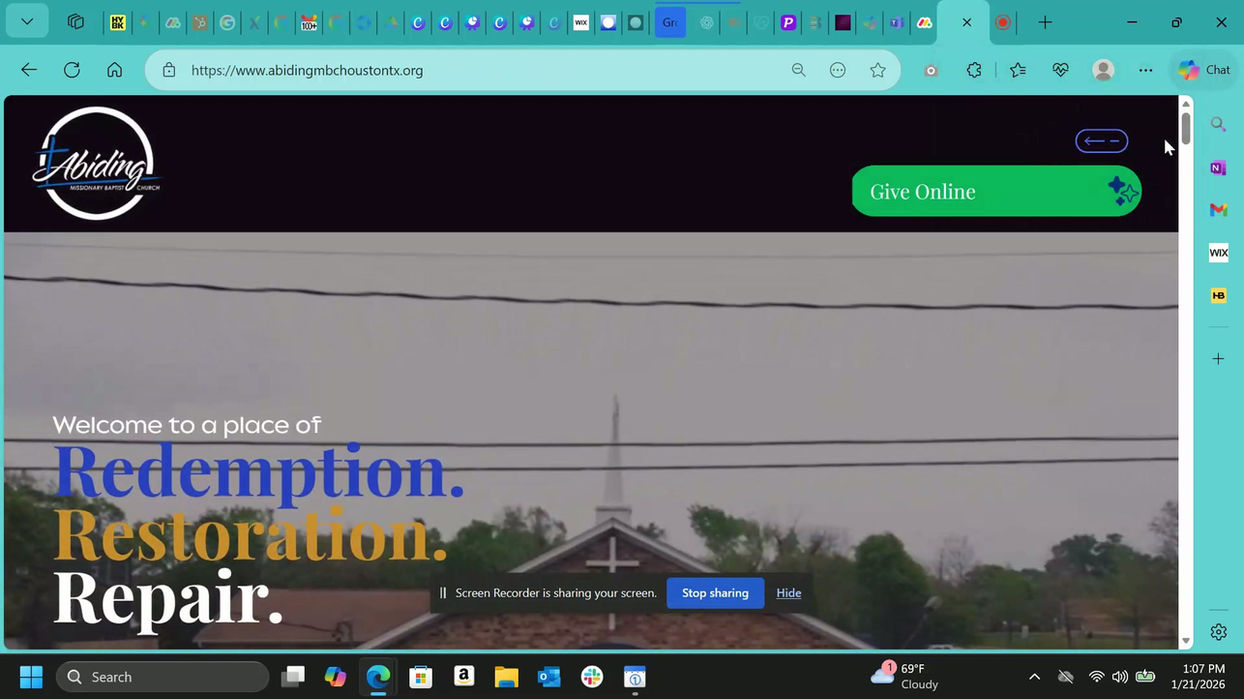Switch to the HYBK tab
This screenshot has height=699, width=1244.
[118, 22]
